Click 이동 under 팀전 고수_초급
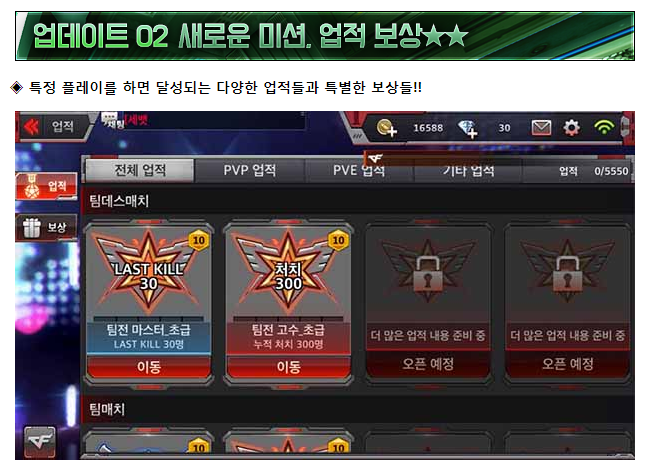The width and height of the screenshot is (648, 472). pos(288,367)
